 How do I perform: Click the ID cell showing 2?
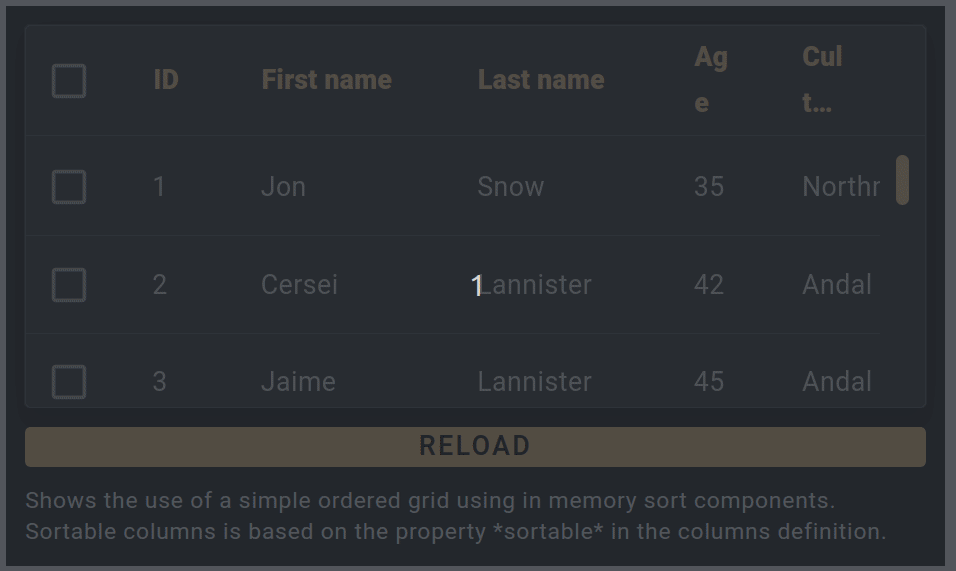pyautogui.click(x=160, y=285)
